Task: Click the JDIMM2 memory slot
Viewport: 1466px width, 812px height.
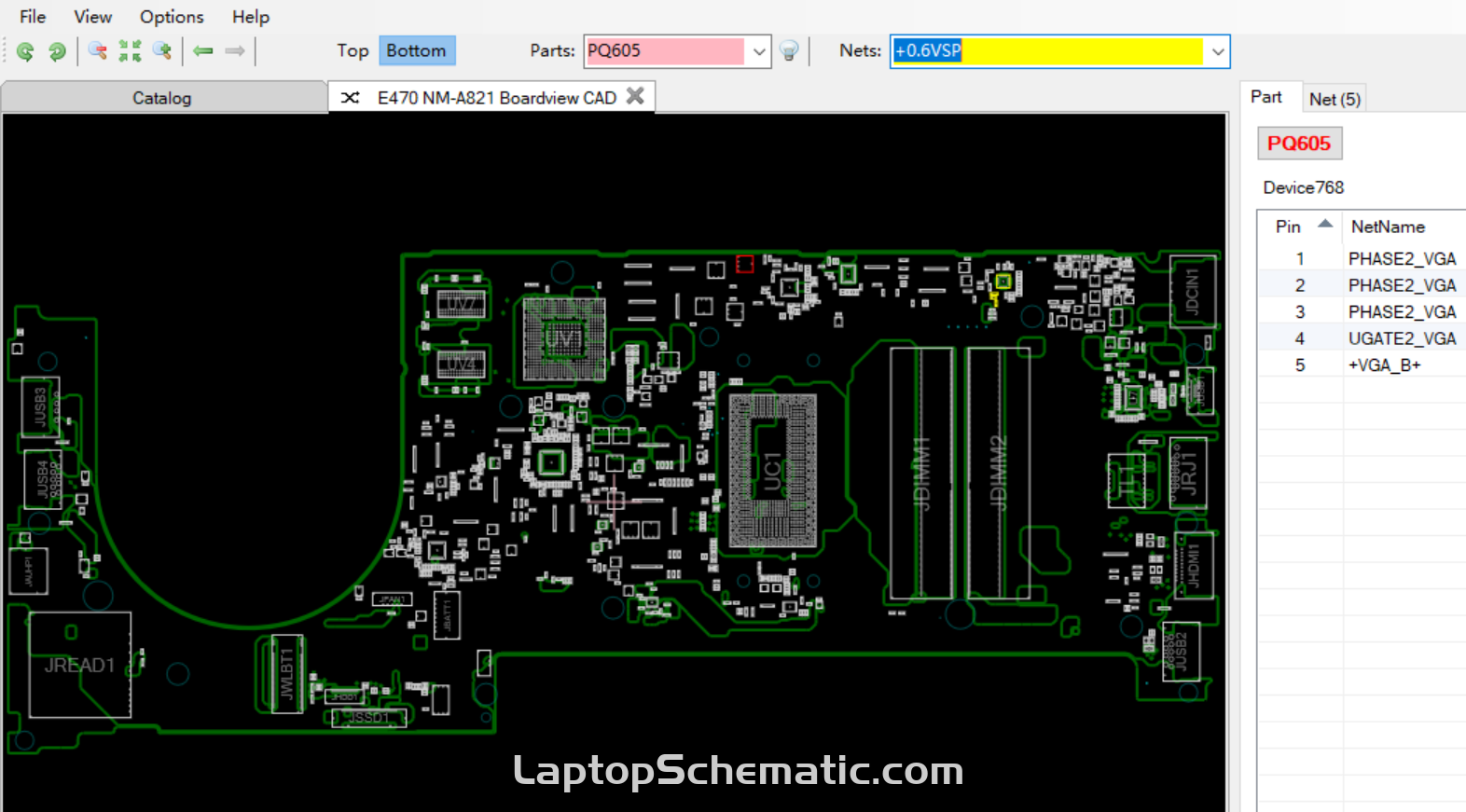Action: pyautogui.click(x=999, y=474)
